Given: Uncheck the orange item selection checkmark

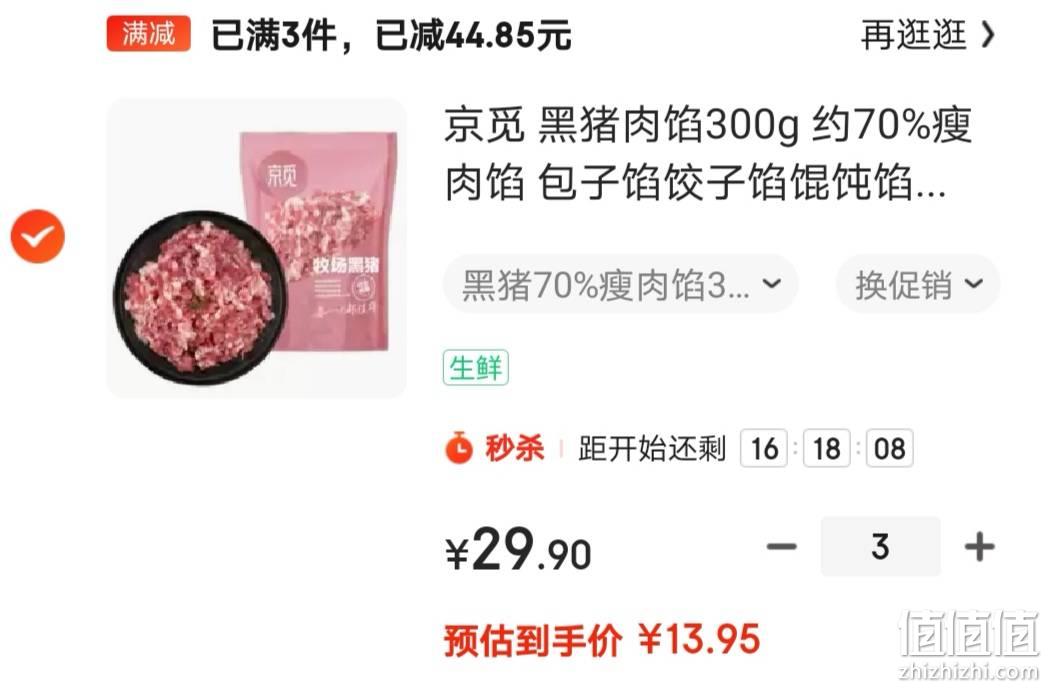Looking at the screenshot, I should [x=37, y=236].
